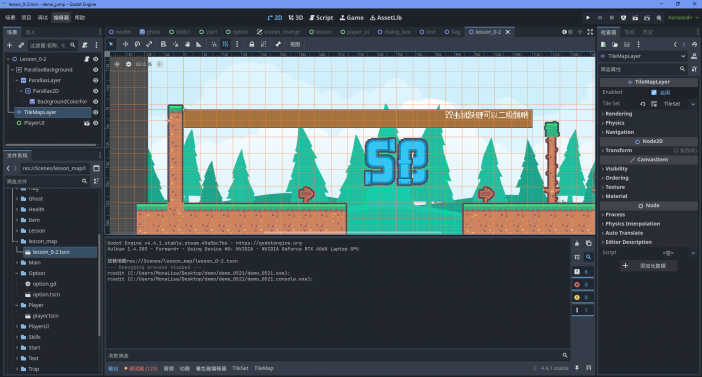Add a new node with the plus icon
This screenshot has width=702, height=377.
point(9,45)
